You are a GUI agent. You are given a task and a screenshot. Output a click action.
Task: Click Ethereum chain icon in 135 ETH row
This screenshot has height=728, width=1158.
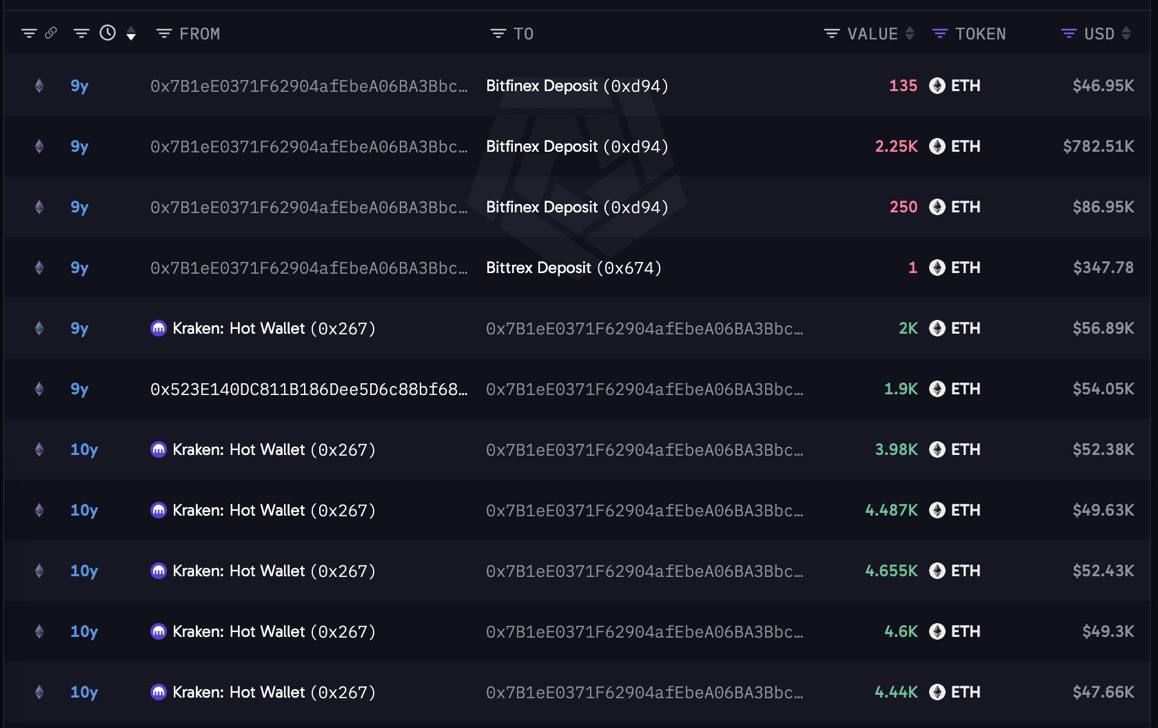click(x=39, y=86)
